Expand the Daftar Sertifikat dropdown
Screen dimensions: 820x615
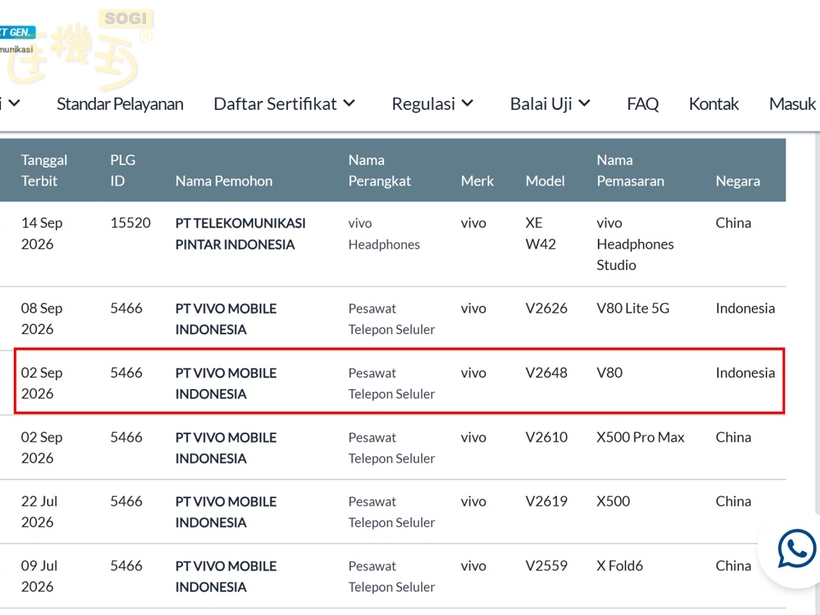coord(284,104)
